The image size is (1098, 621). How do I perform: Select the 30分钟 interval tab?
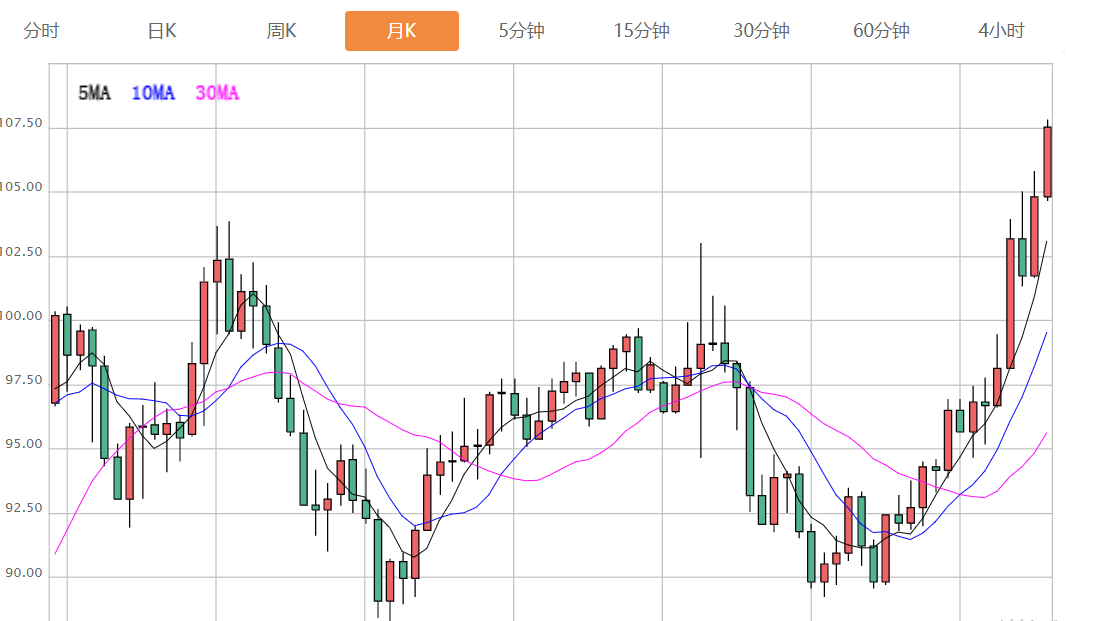[761, 31]
